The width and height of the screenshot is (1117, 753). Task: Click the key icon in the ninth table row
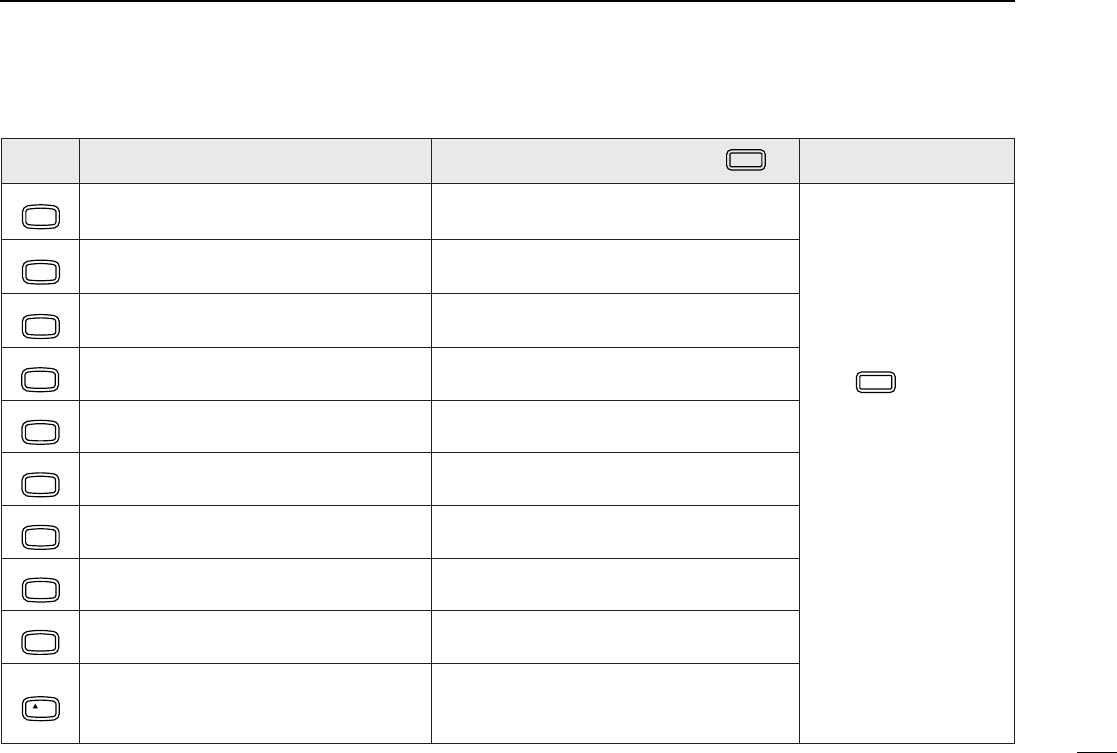click(41, 643)
